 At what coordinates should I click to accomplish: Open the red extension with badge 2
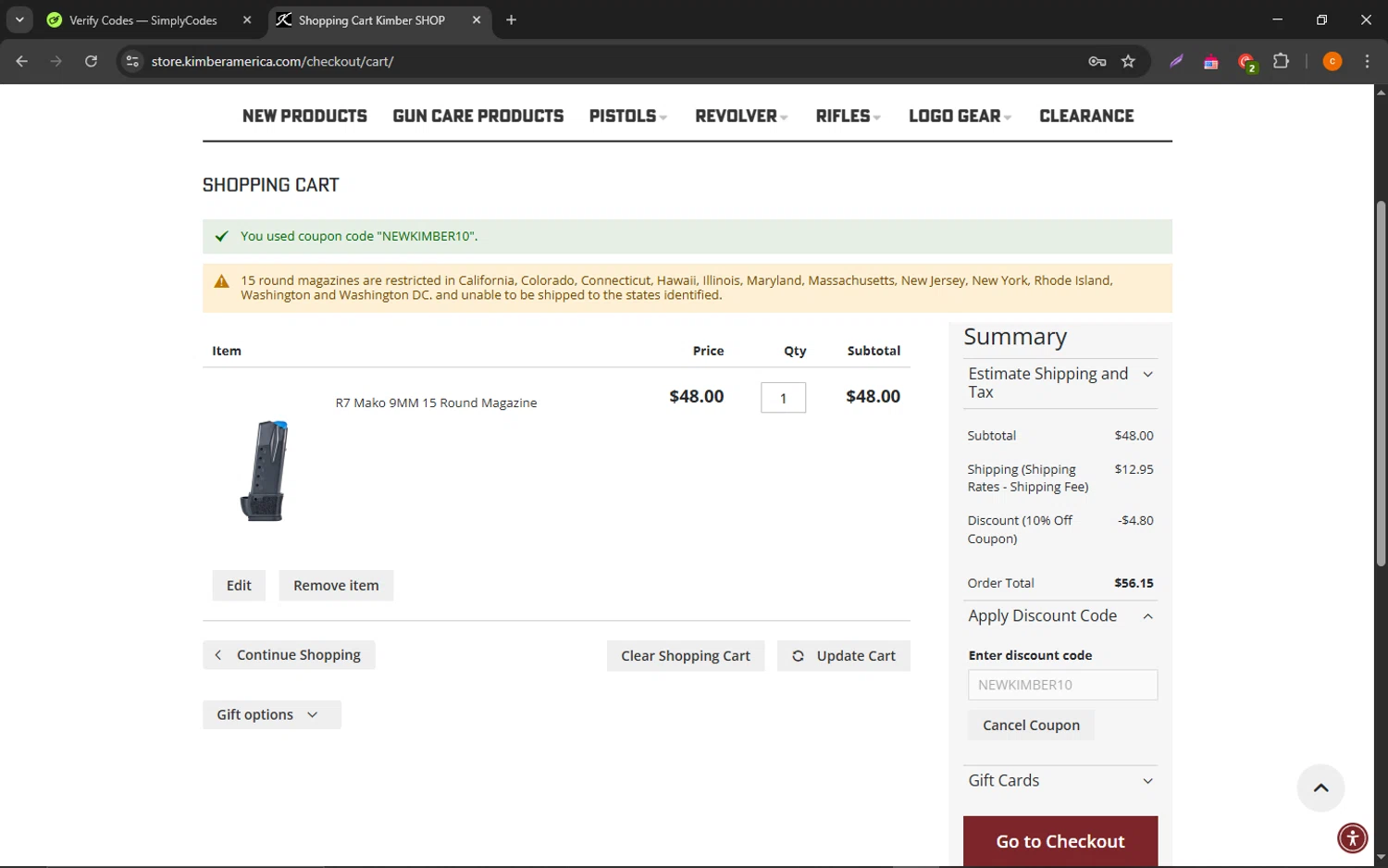click(x=1246, y=62)
